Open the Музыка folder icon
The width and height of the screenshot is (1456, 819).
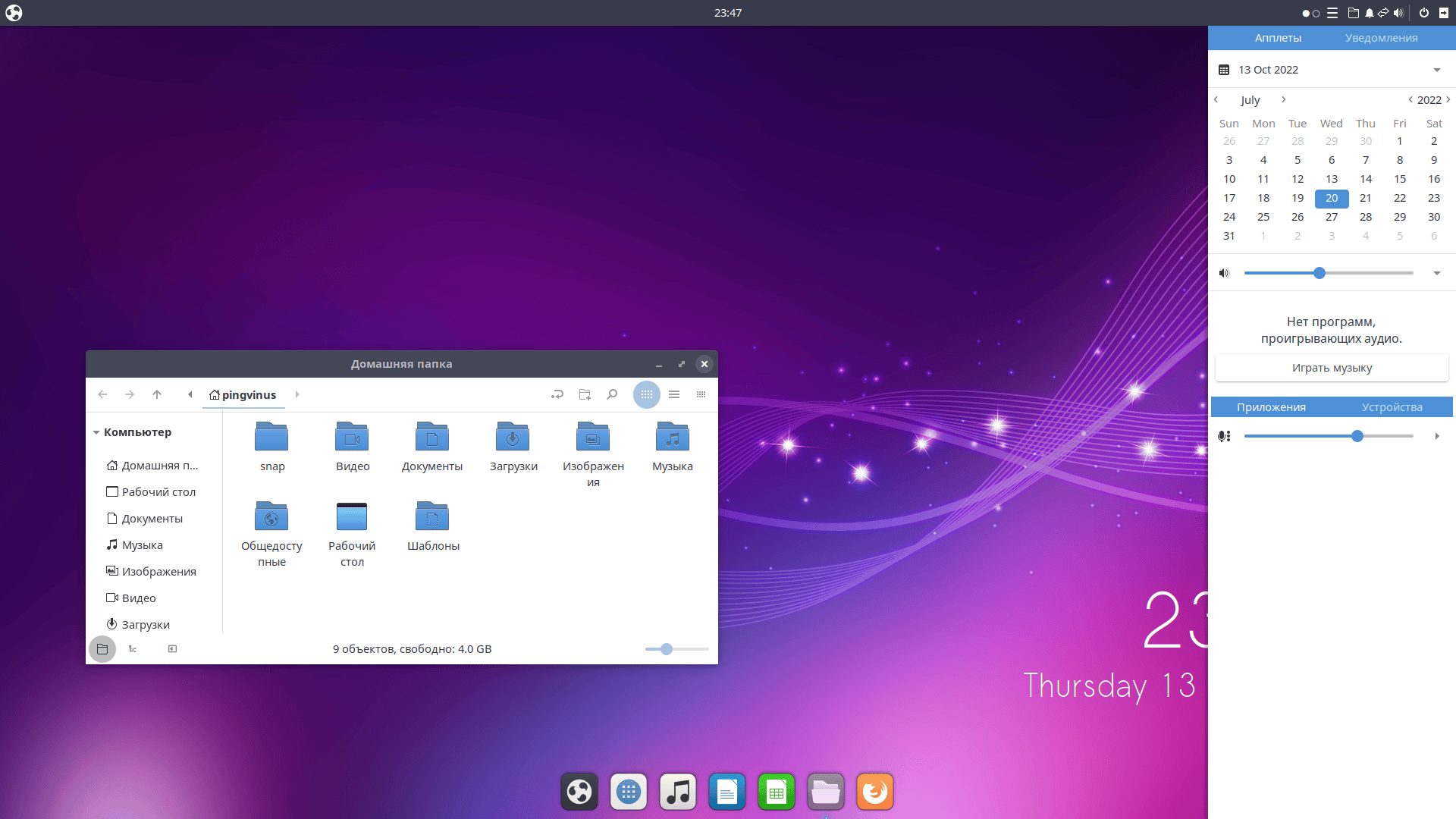[672, 438]
